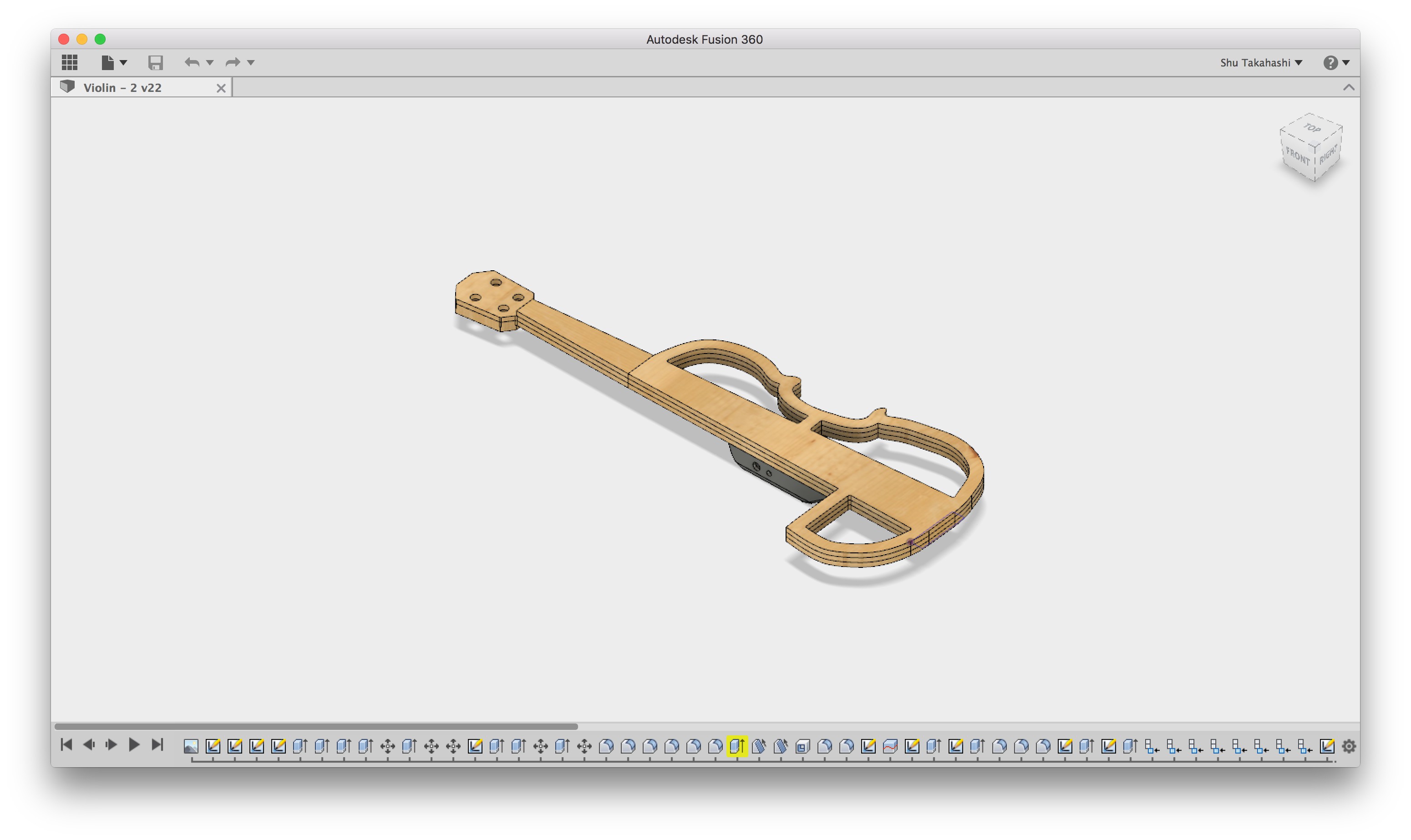Open timeline settings gear icon
1411x840 pixels.
pos(1349,746)
